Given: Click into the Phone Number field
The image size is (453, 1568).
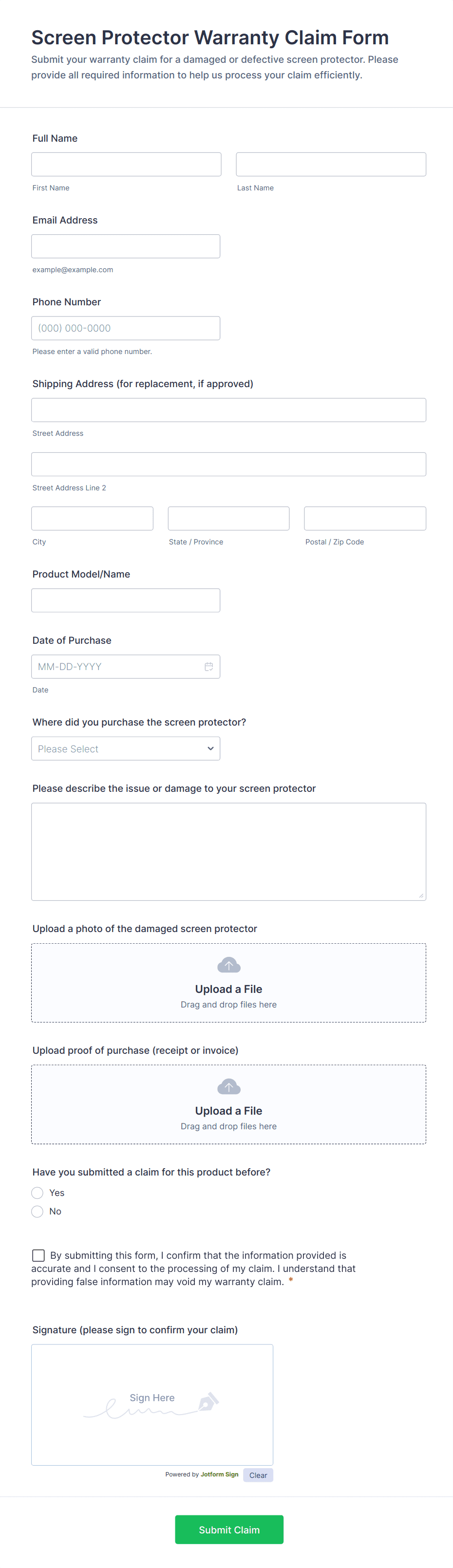Looking at the screenshot, I should 126,328.
